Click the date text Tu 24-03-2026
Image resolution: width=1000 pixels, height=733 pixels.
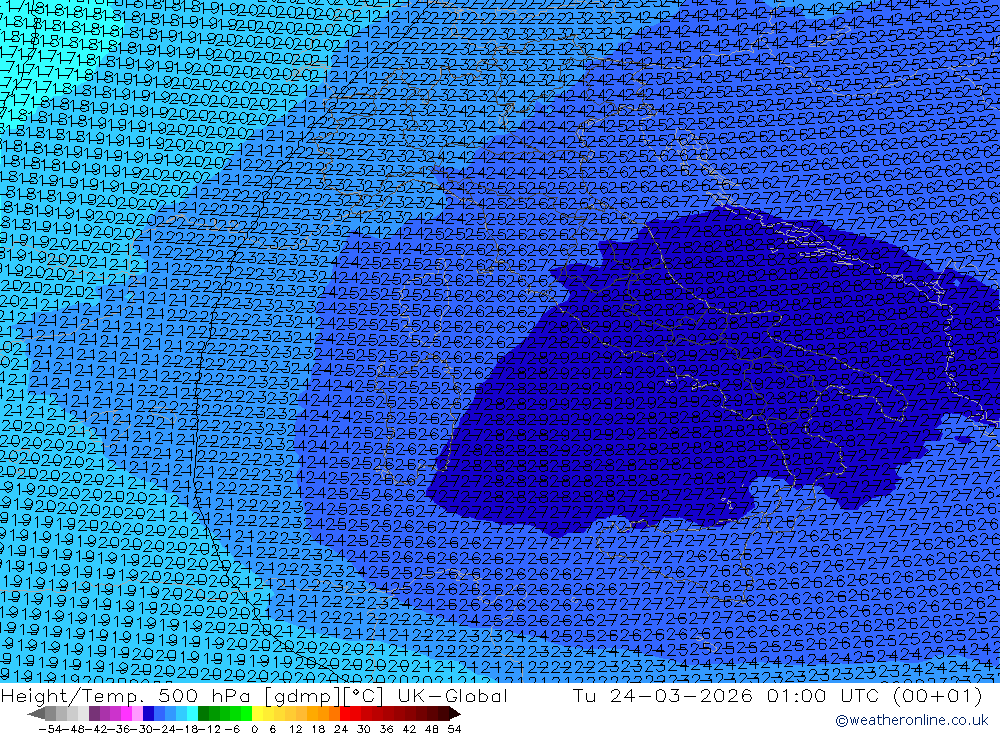(x=662, y=695)
